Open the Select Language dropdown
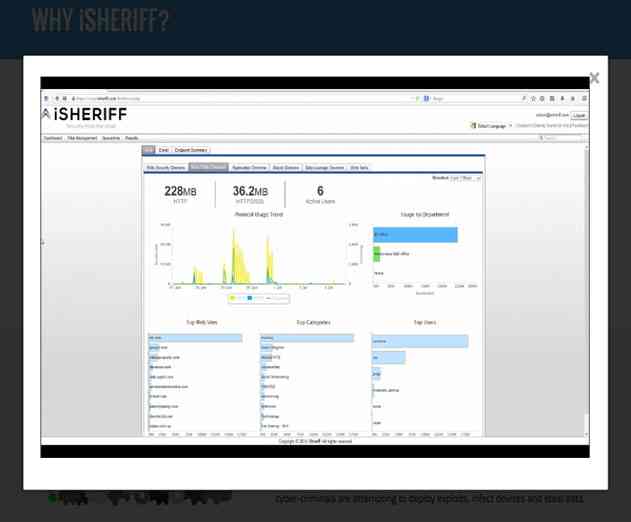 (x=491, y=126)
